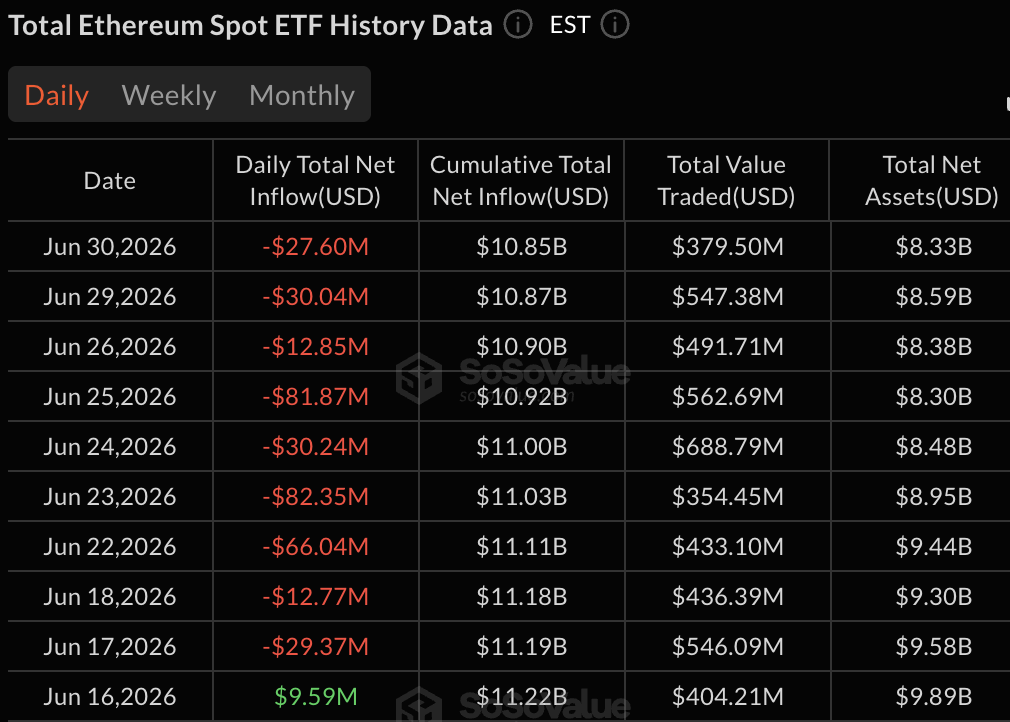Select the Jun 26,2026 date cell

[110, 347]
